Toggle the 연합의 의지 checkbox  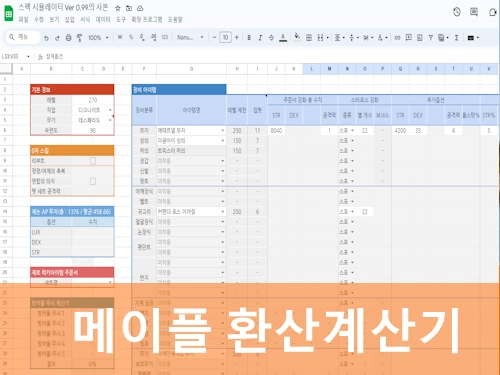point(93,181)
